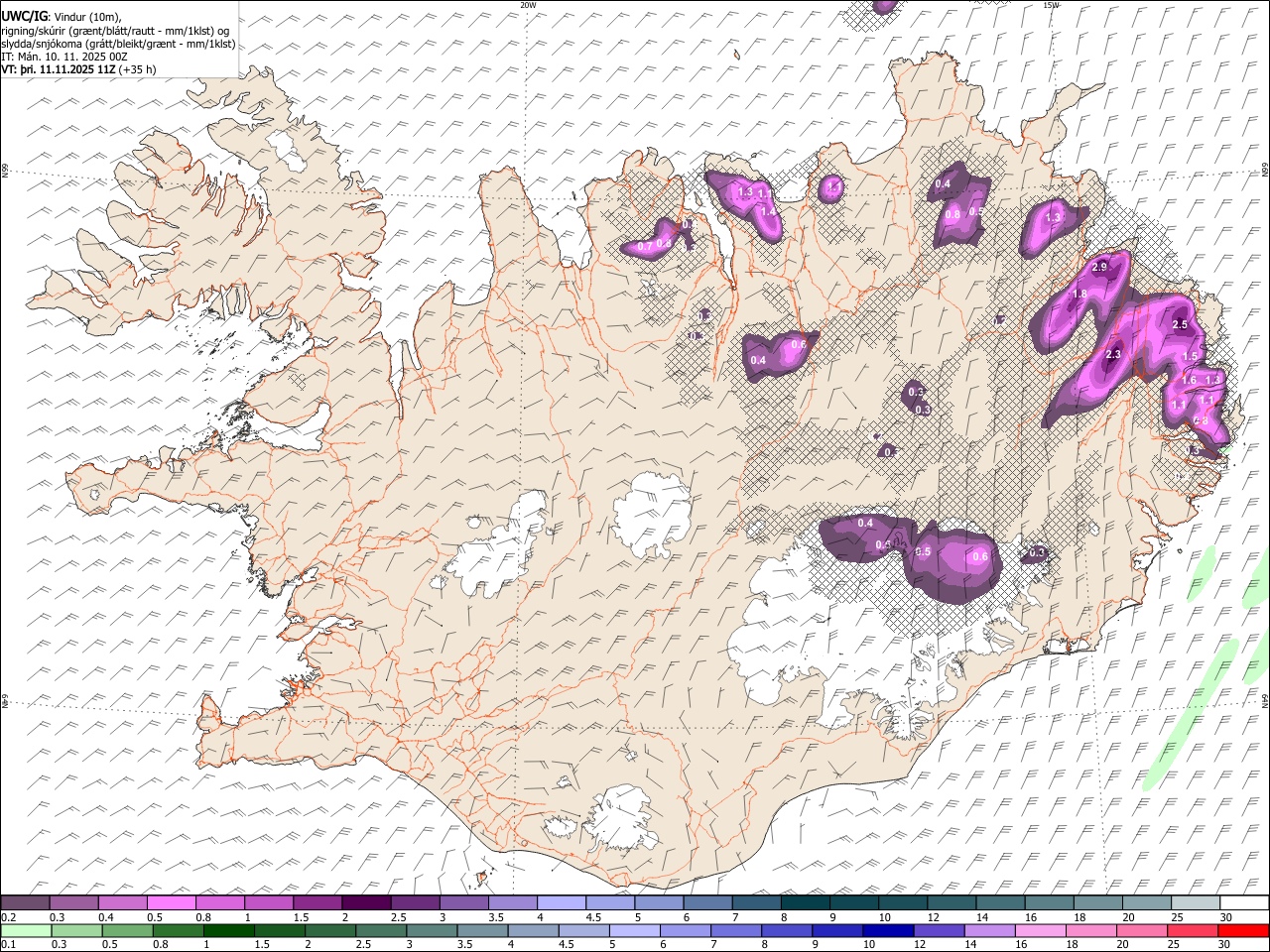Image resolution: width=1270 pixels, height=952 pixels.
Task: Click the 3 swatch in the upper legend row
Action: click(462, 903)
